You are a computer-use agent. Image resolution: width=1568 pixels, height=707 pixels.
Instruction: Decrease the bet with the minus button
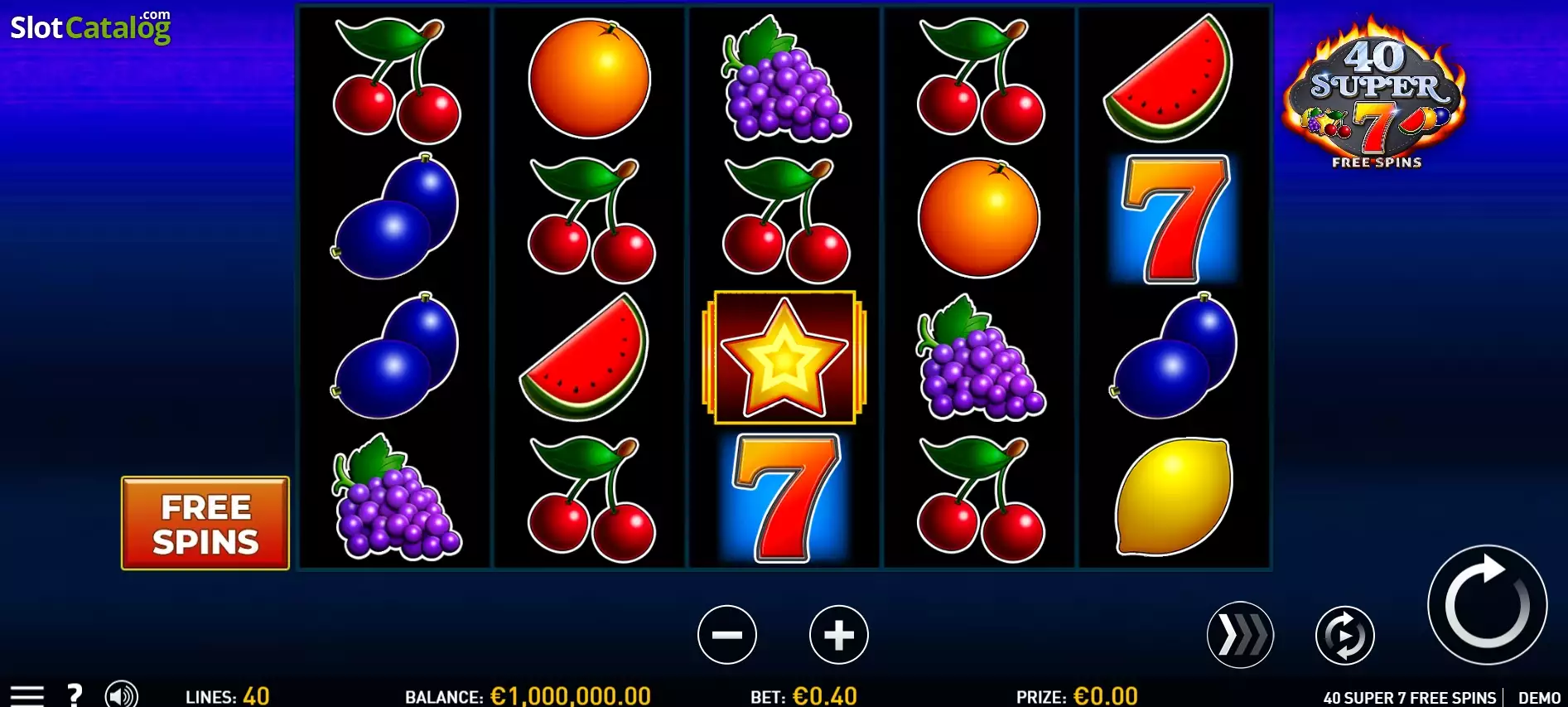tap(726, 635)
